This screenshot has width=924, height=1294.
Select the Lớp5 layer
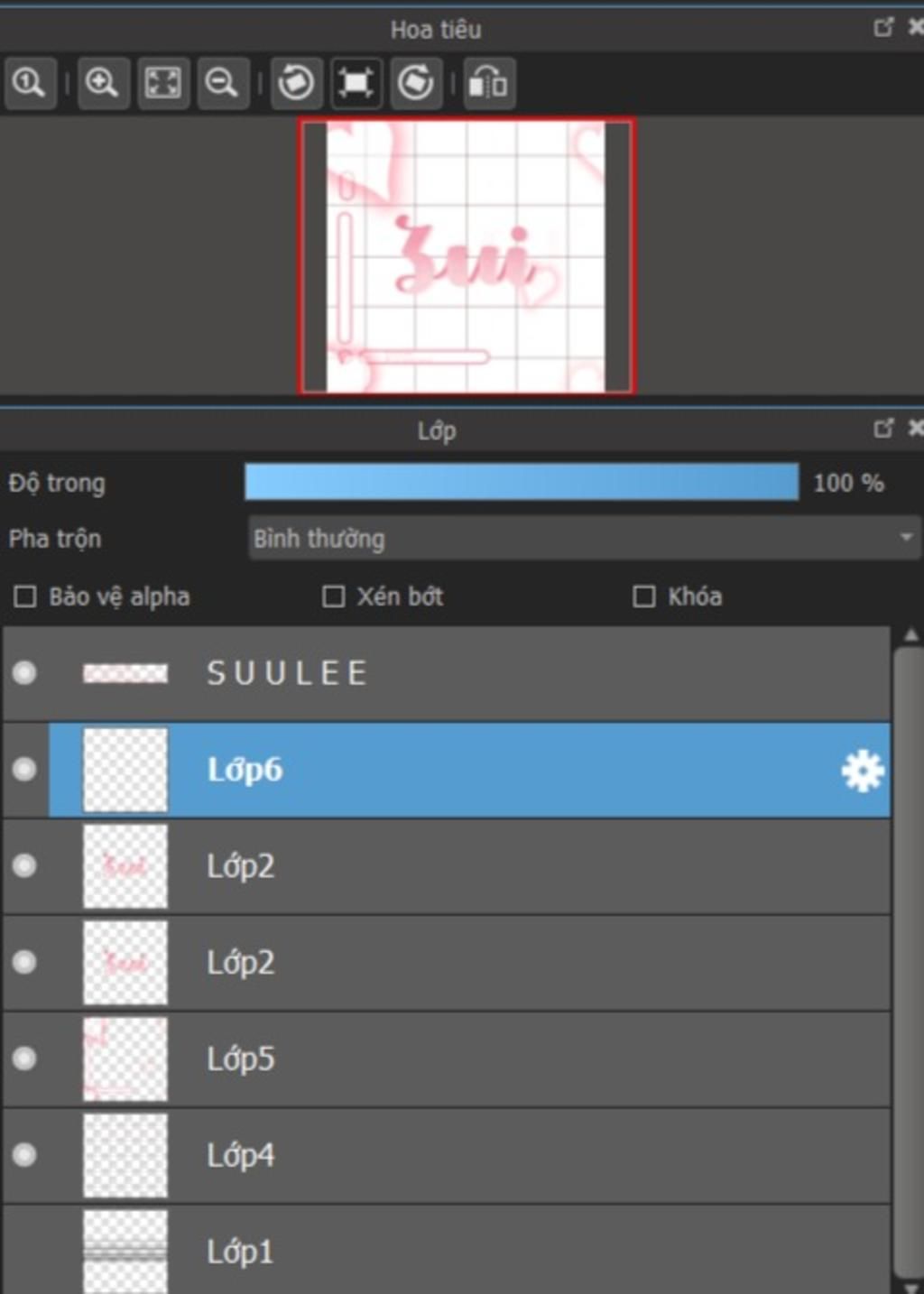coord(447,1059)
